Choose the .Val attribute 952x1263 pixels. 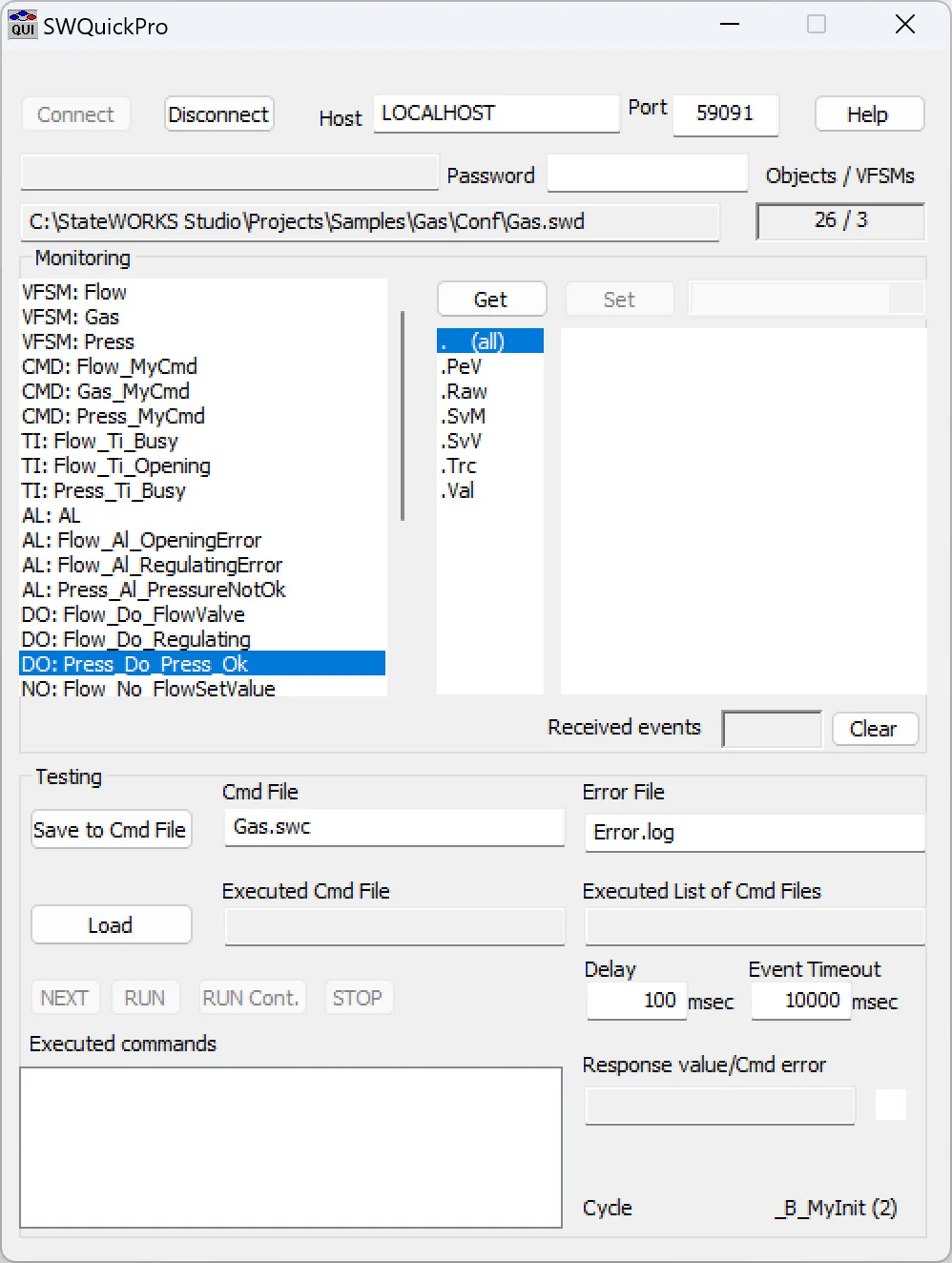(x=458, y=490)
